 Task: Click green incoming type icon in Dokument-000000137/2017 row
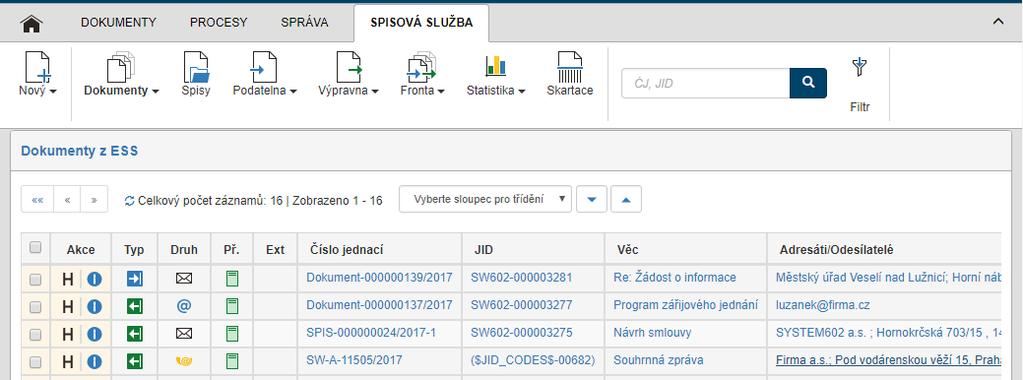(x=135, y=306)
